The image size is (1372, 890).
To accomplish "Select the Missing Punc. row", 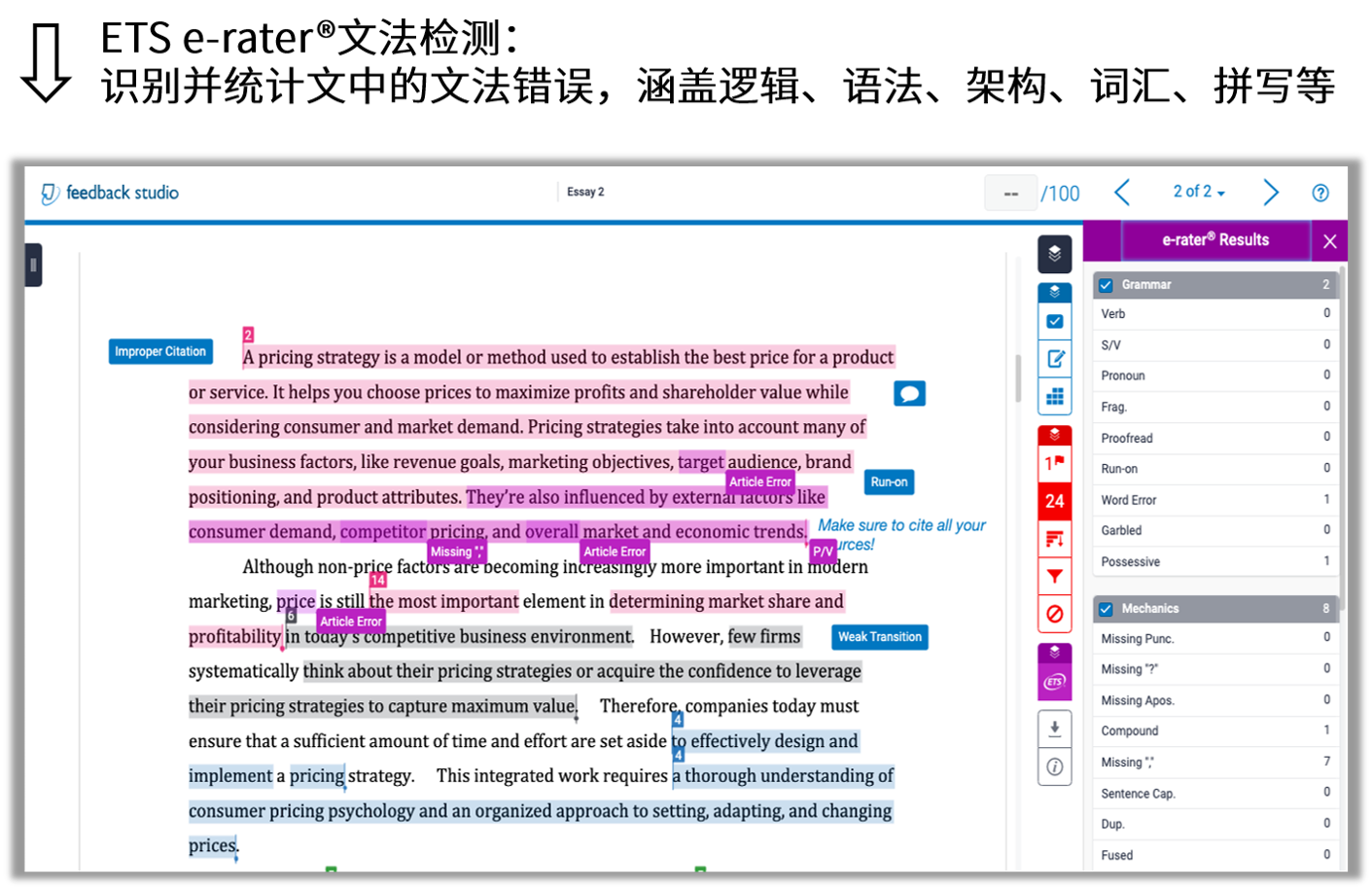I will coord(1215,639).
